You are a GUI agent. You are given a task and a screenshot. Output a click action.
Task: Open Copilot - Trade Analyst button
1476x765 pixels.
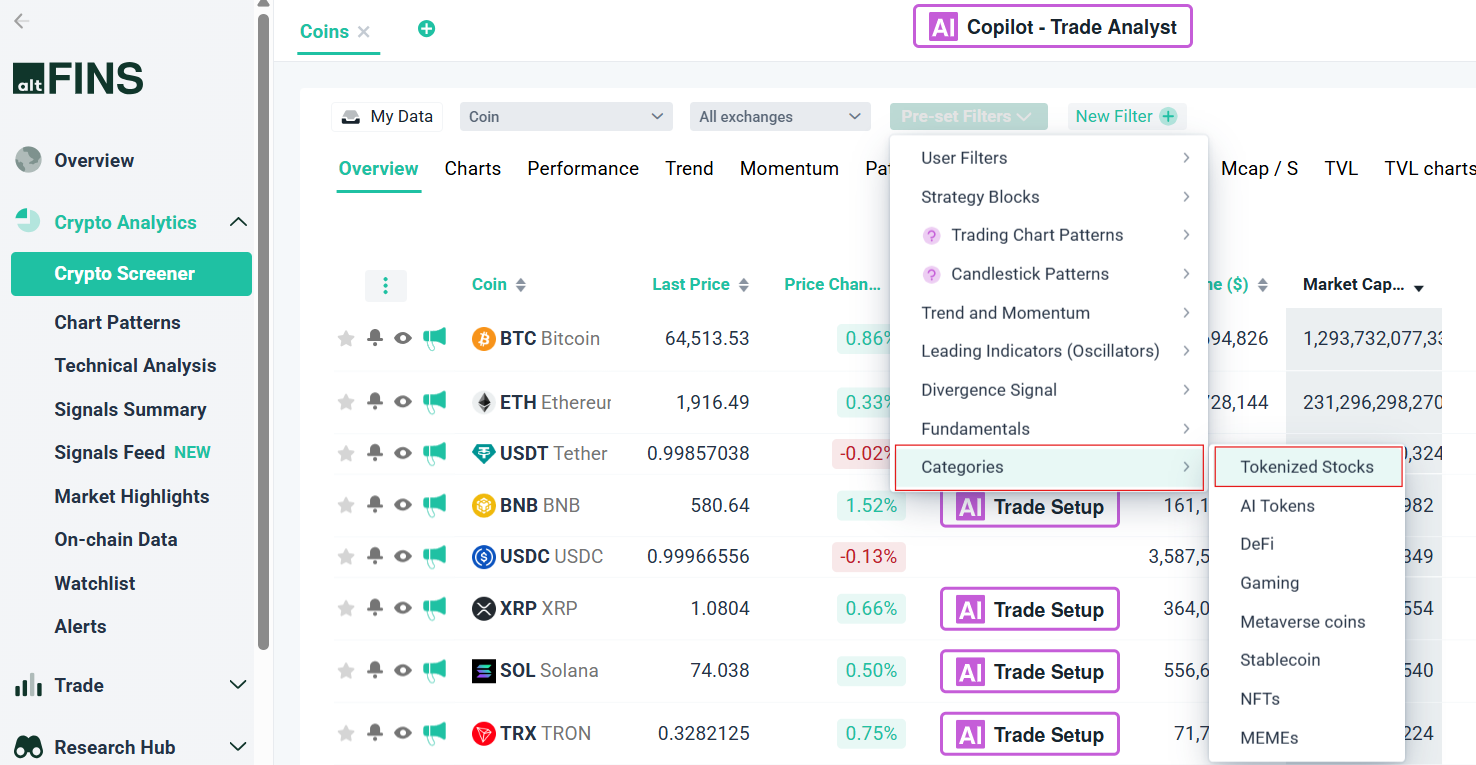click(1053, 27)
